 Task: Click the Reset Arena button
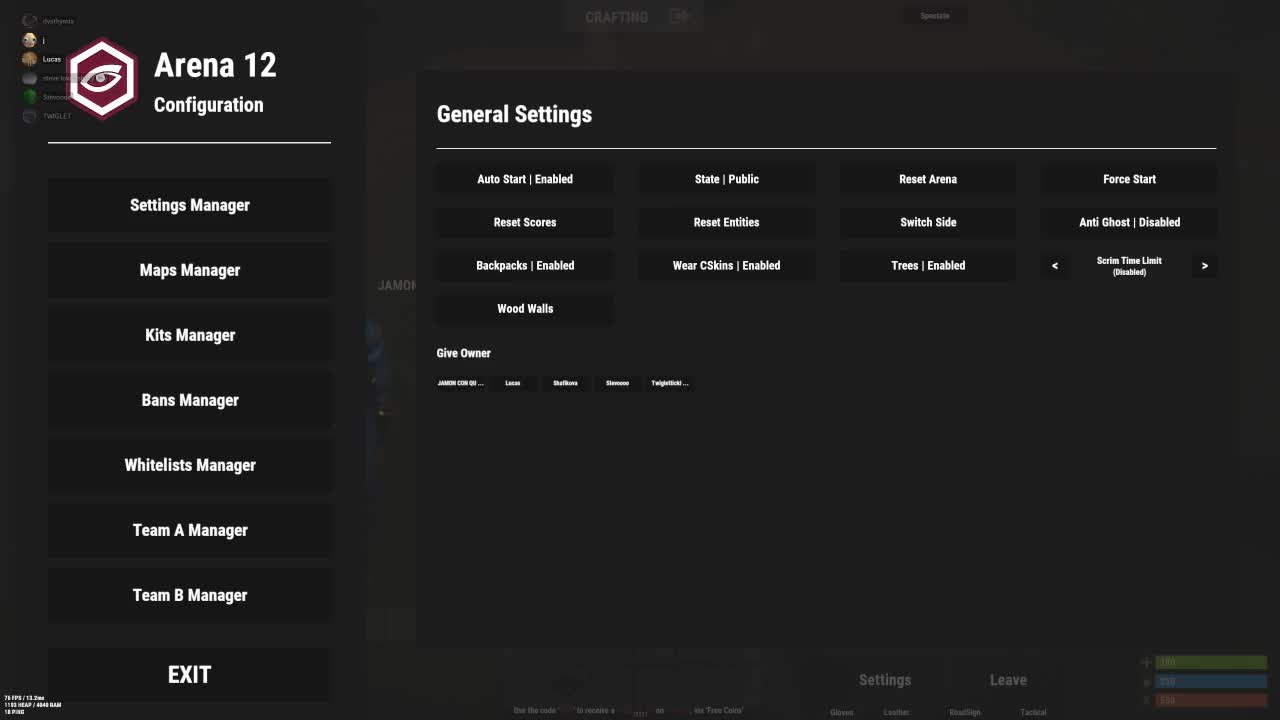point(928,179)
